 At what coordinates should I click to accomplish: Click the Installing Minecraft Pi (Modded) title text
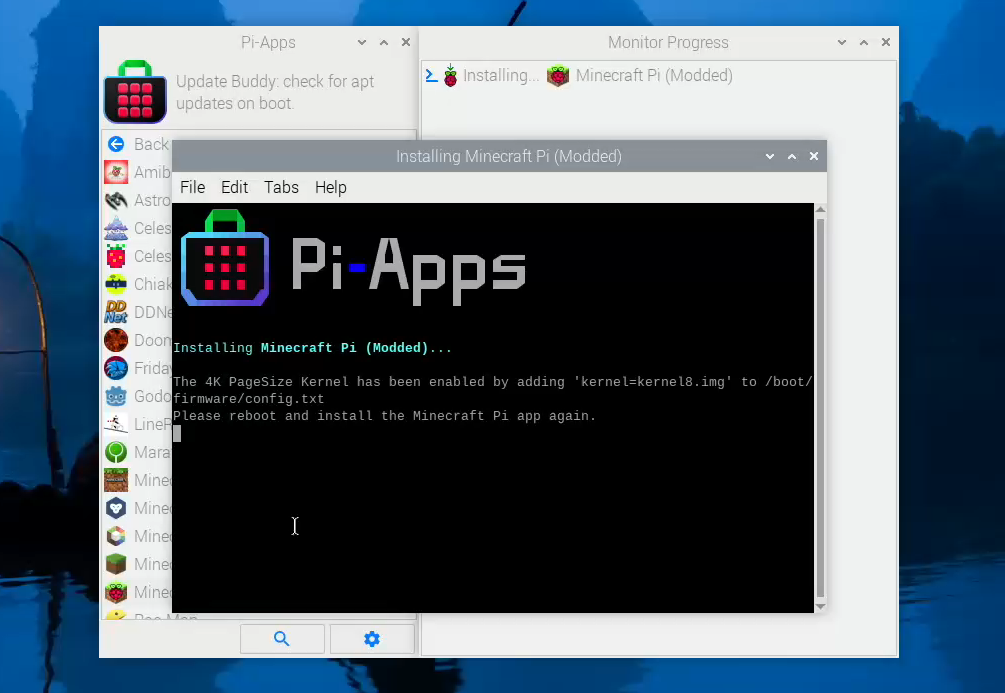point(509,156)
